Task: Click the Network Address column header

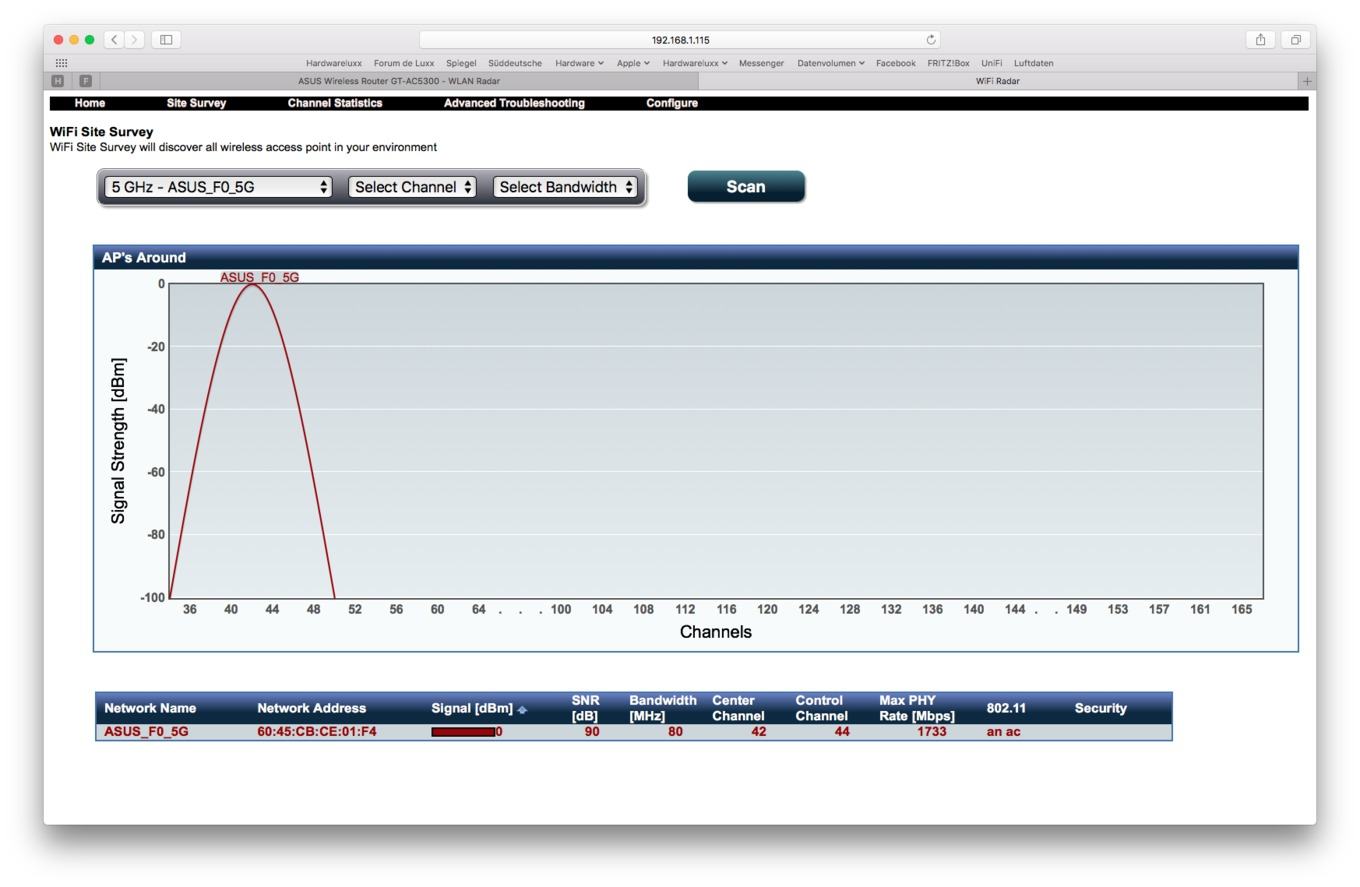Action: pyautogui.click(x=311, y=708)
